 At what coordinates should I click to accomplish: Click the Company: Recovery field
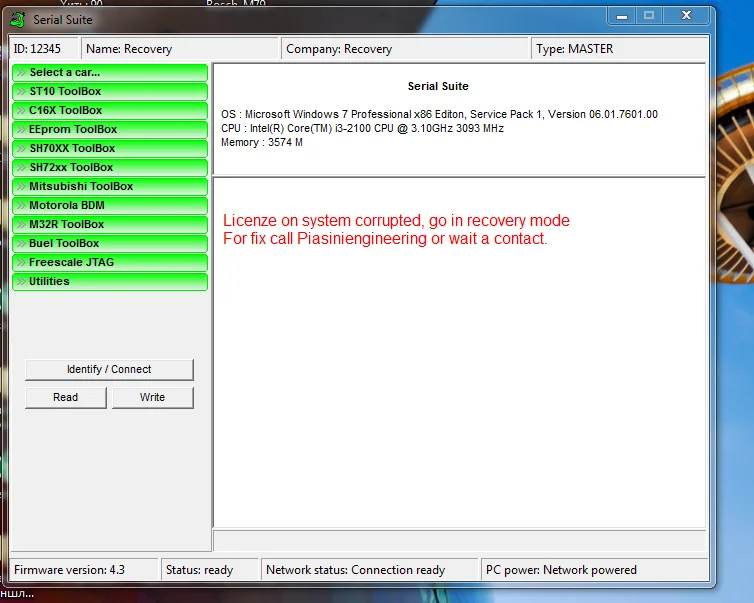pos(404,49)
